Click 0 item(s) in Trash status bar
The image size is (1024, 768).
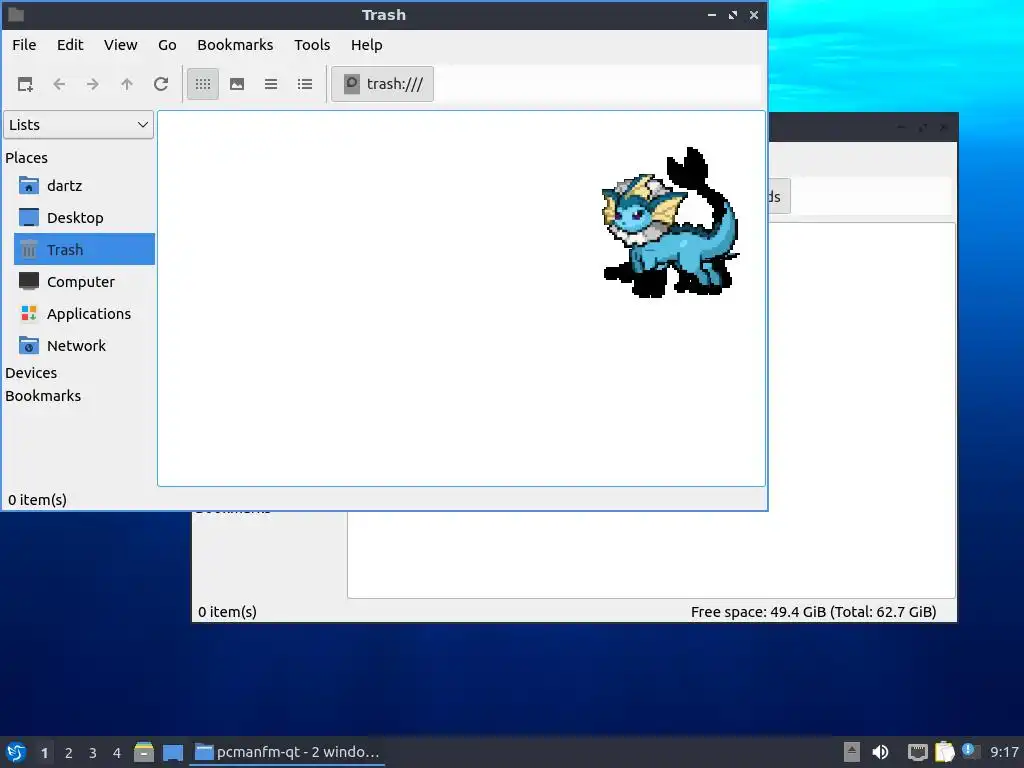click(37, 500)
